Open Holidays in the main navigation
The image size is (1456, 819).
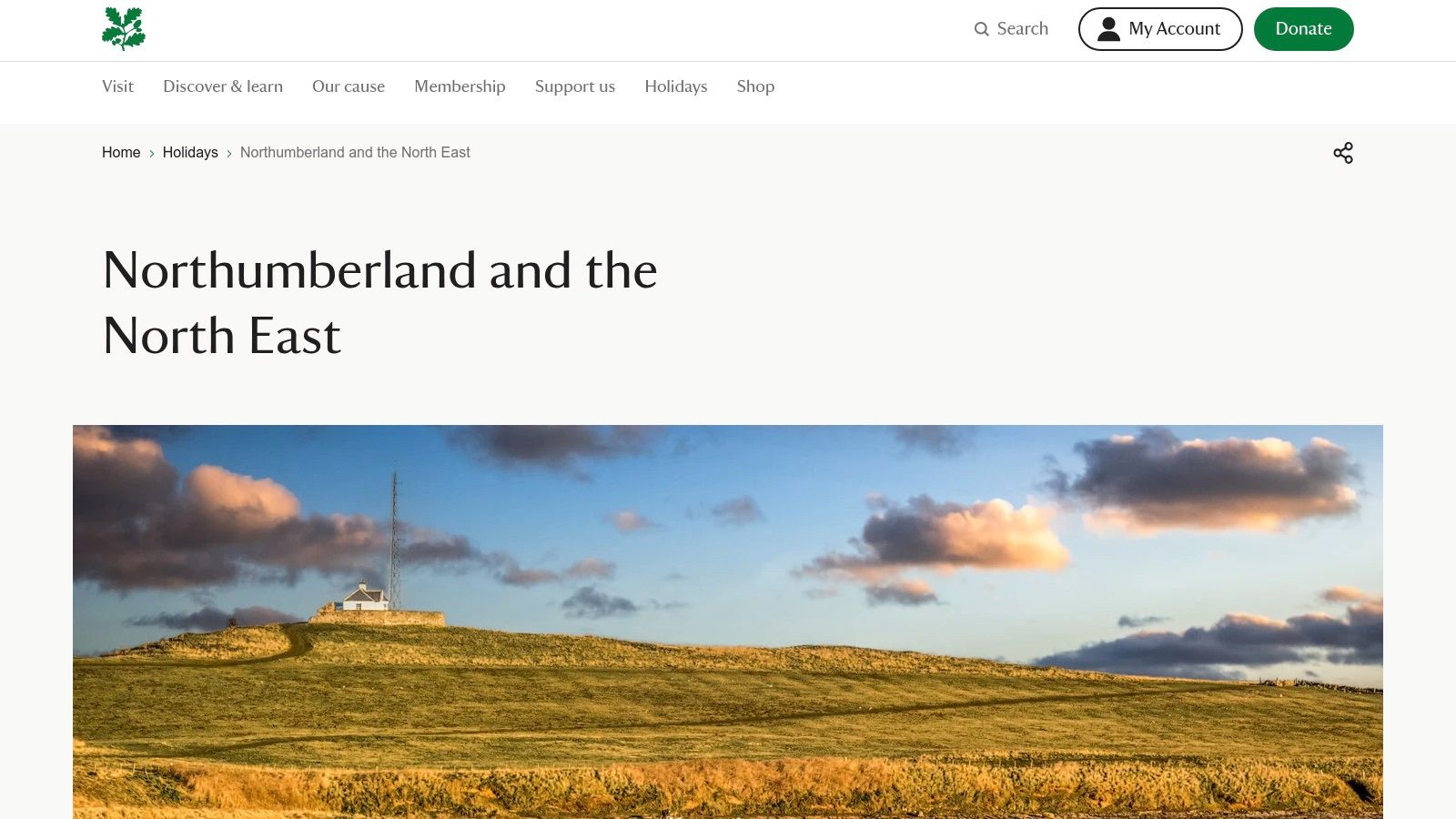(x=676, y=86)
